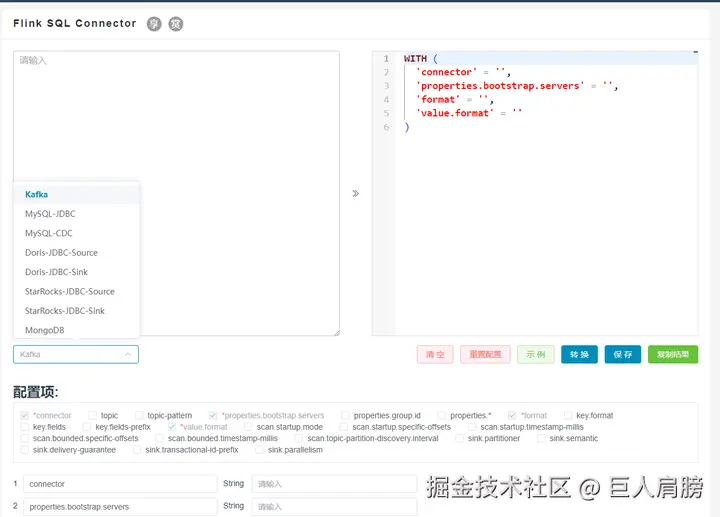This screenshot has height=517, width=720.
Task: Tick scan.topic-partition-discovery.interval checkbox
Action: 299,438
